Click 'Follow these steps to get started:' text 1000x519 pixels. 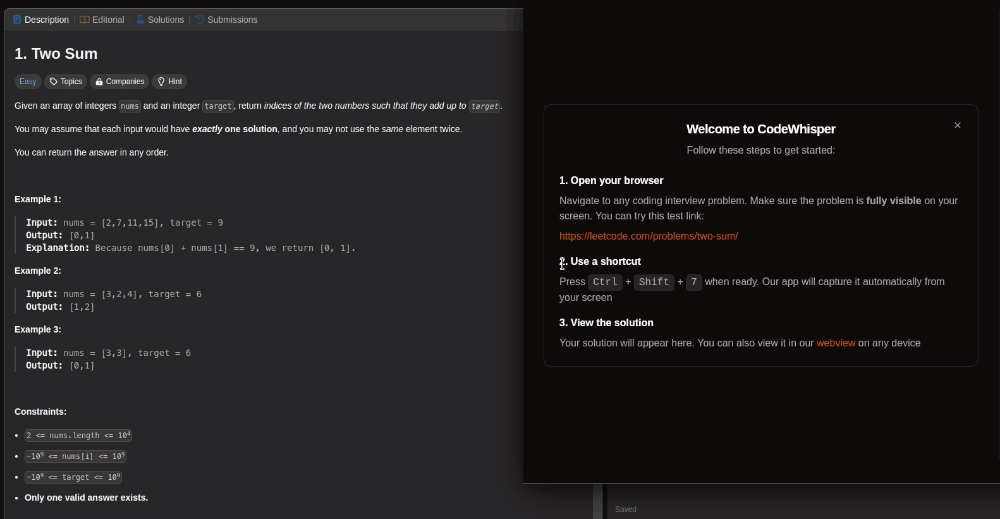pyautogui.click(x=761, y=150)
